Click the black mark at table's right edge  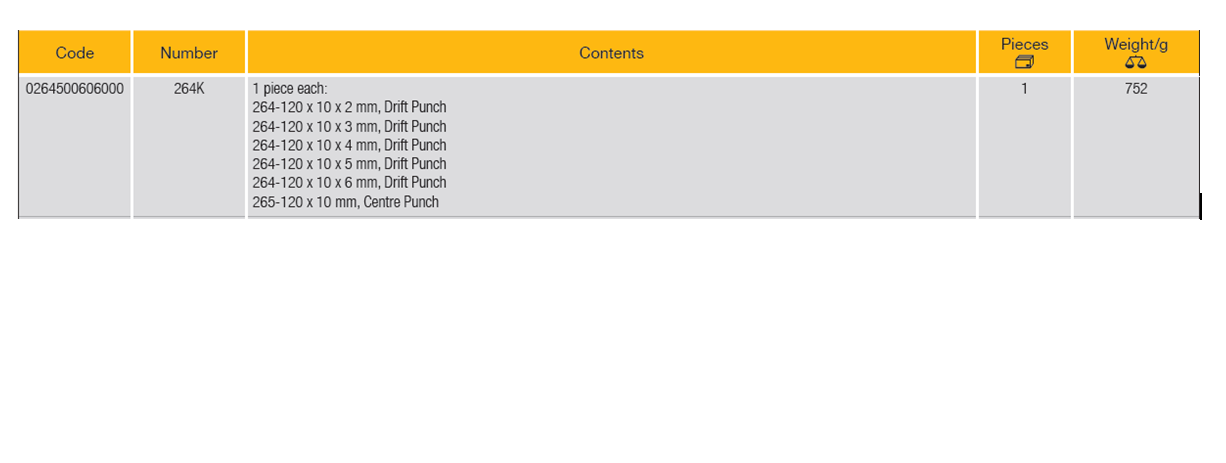pyautogui.click(x=1200, y=206)
